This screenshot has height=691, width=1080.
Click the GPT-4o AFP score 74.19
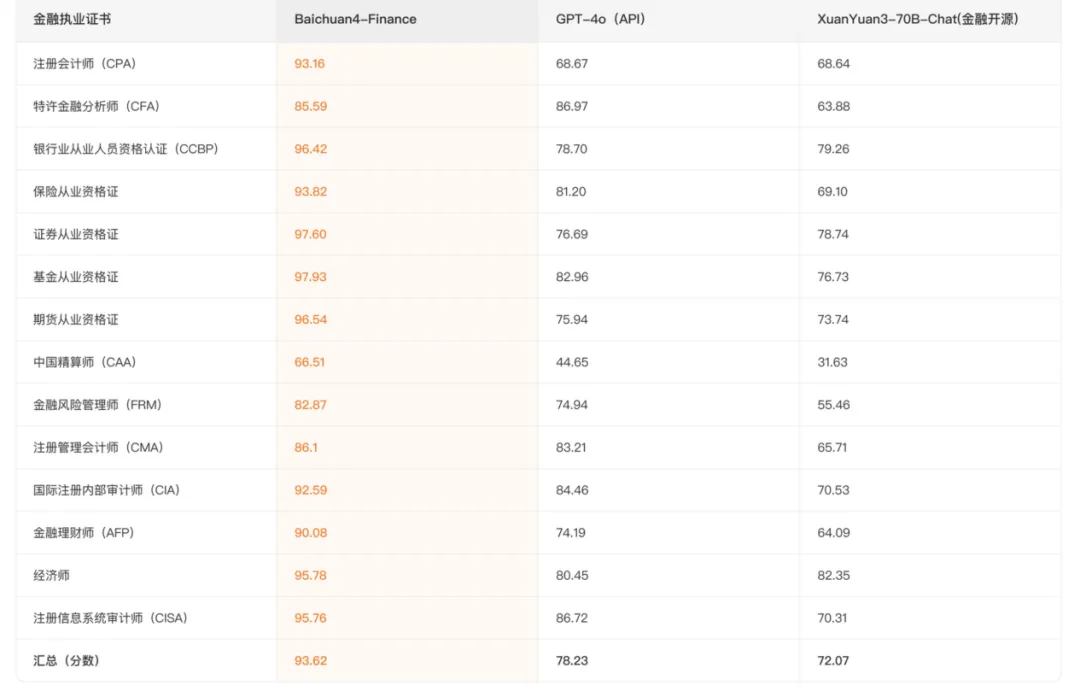coord(570,533)
